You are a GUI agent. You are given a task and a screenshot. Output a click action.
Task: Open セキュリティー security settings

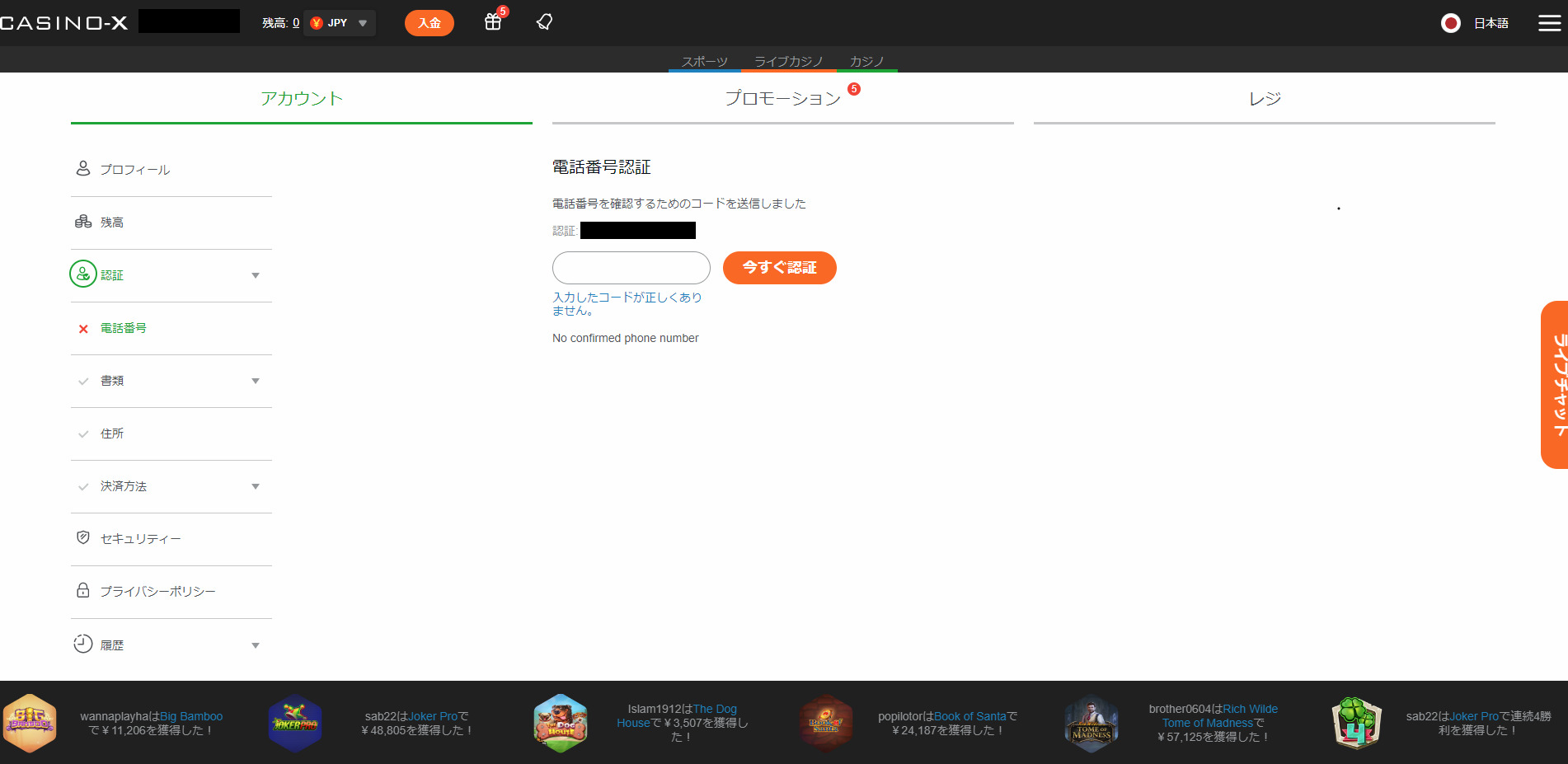(140, 539)
